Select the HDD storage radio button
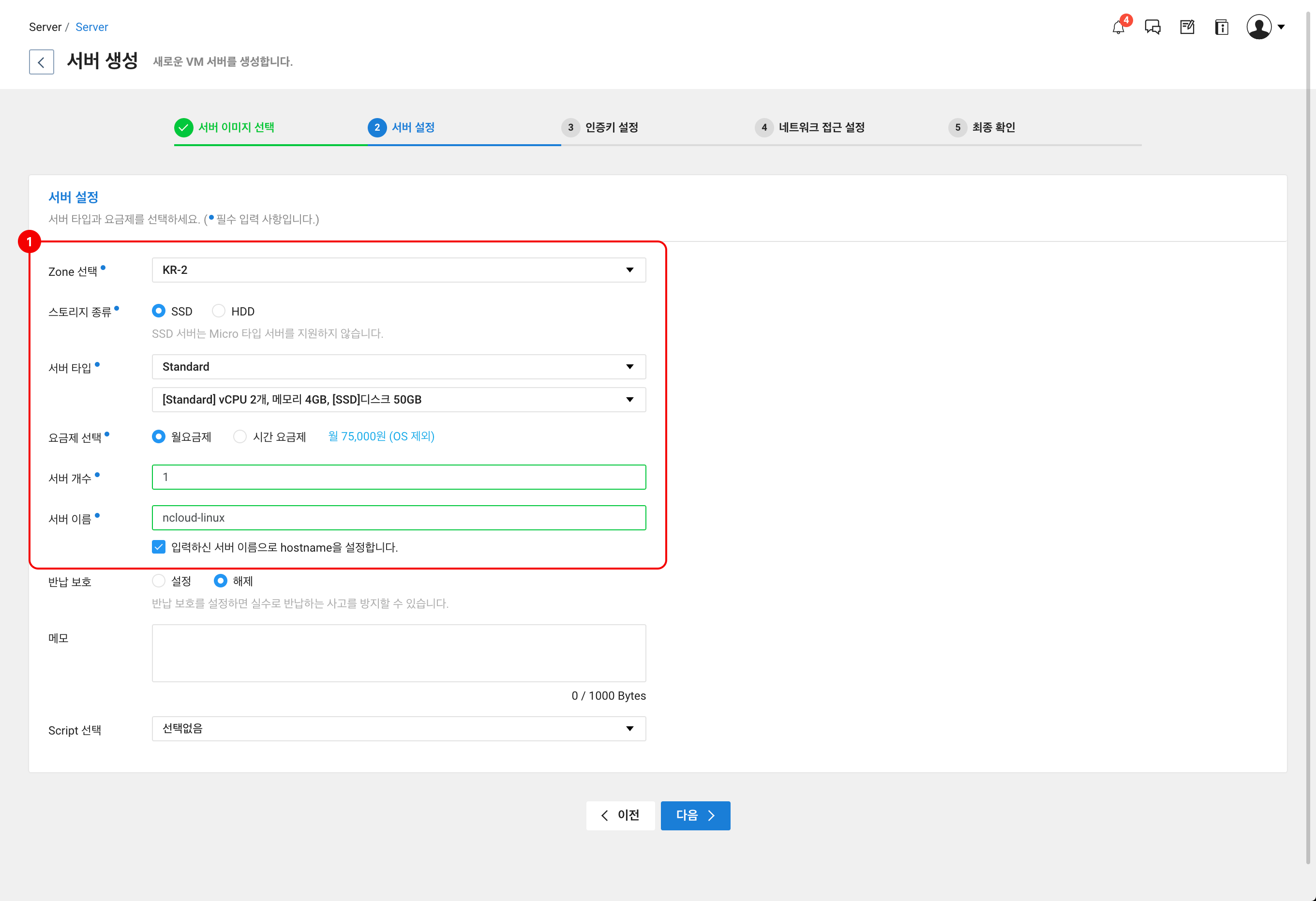This screenshot has height=901, width=1316. pyautogui.click(x=219, y=311)
